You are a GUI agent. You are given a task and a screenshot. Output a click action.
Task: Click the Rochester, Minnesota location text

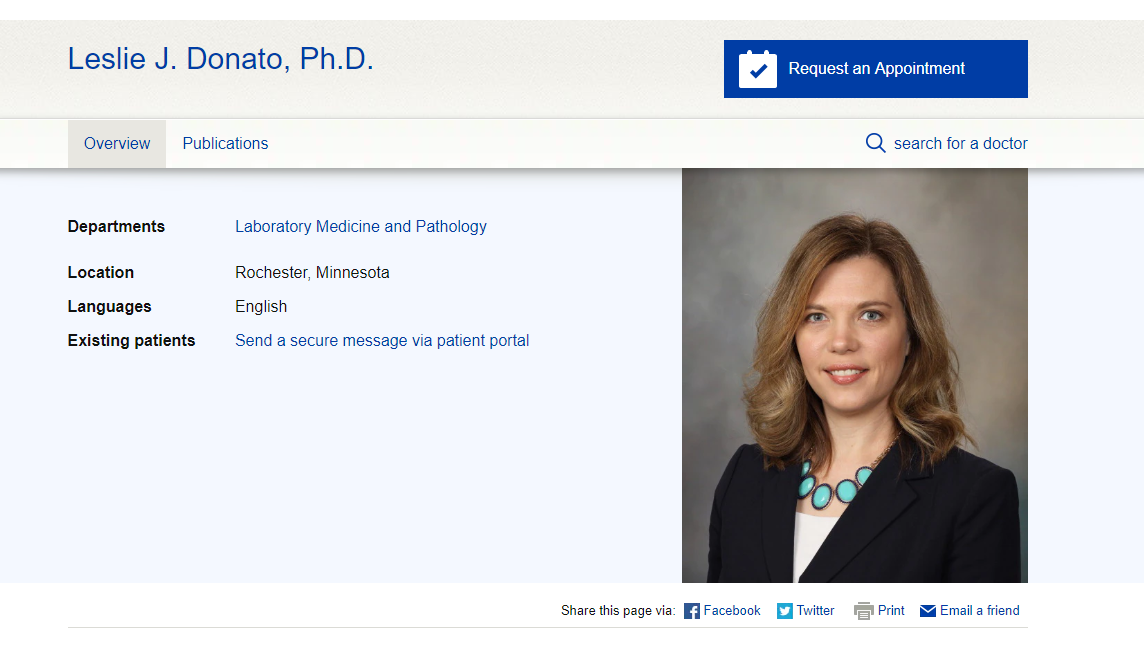(x=312, y=272)
